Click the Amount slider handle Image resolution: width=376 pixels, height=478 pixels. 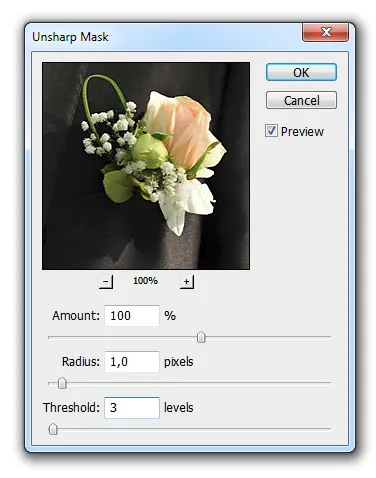point(201,337)
